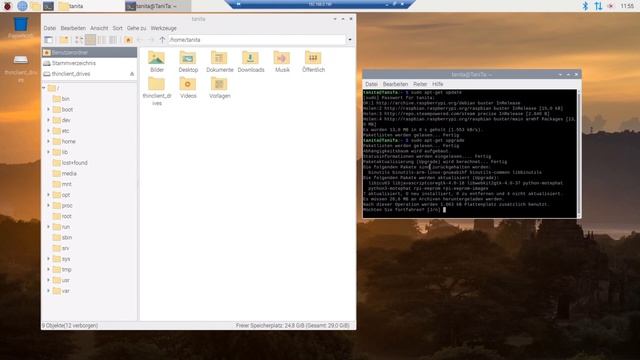Open the Datei menu in the terminal window
The width and height of the screenshot is (640, 360).
pyautogui.click(x=371, y=84)
